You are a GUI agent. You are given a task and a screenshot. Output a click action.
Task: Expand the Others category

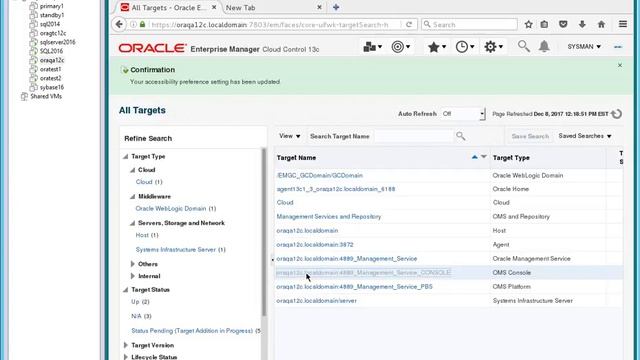[133, 264]
